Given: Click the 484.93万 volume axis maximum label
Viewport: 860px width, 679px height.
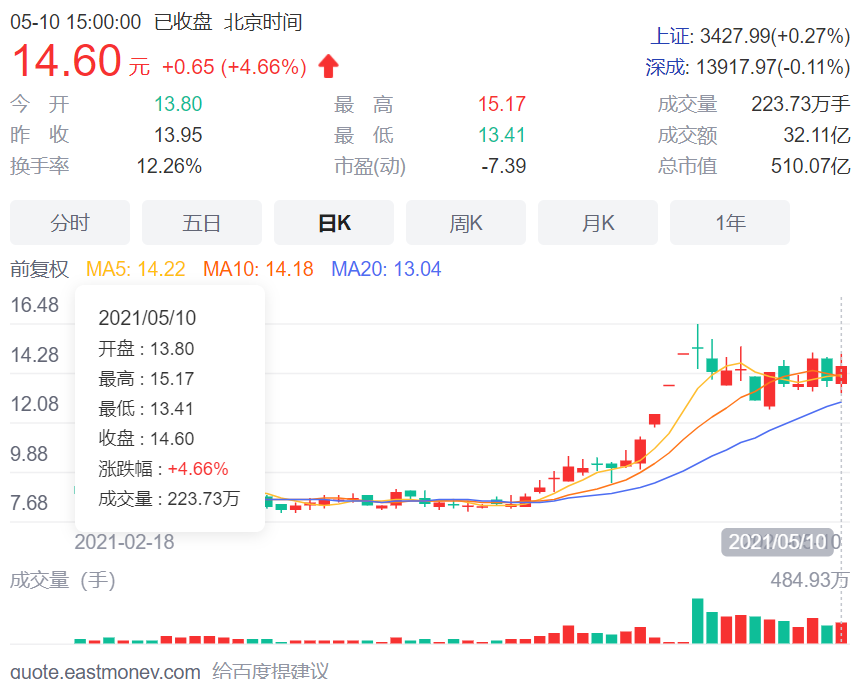Looking at the screenshot, I should click(810, 580).
